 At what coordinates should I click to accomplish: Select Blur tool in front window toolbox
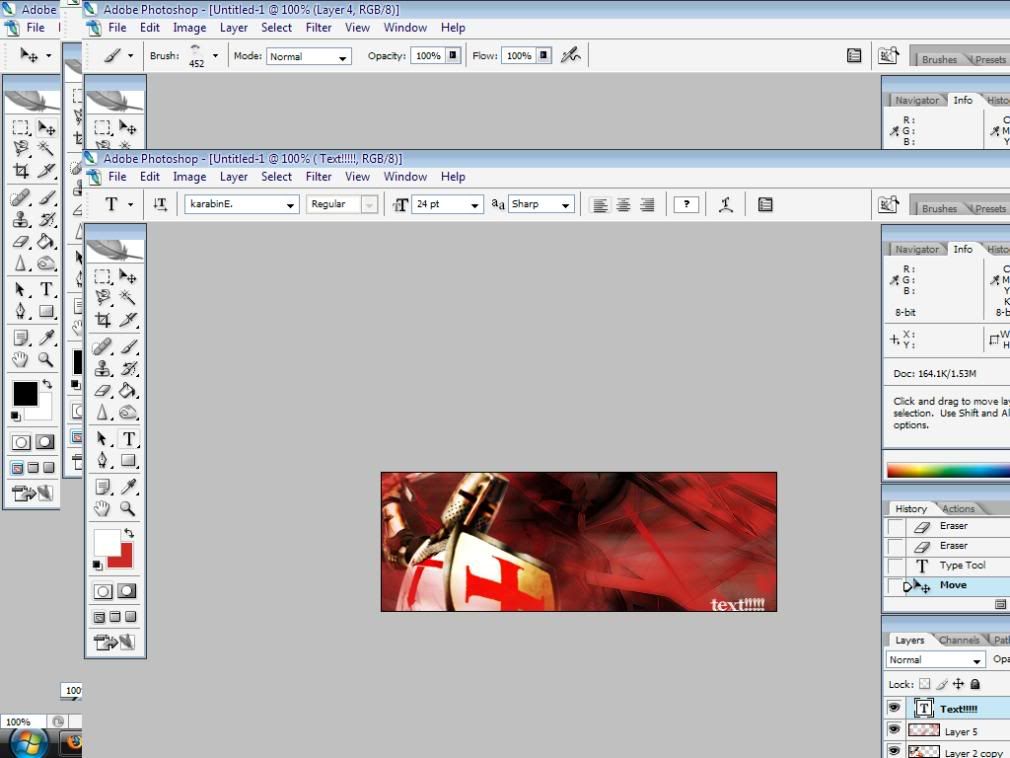click(x=102, y=412)
